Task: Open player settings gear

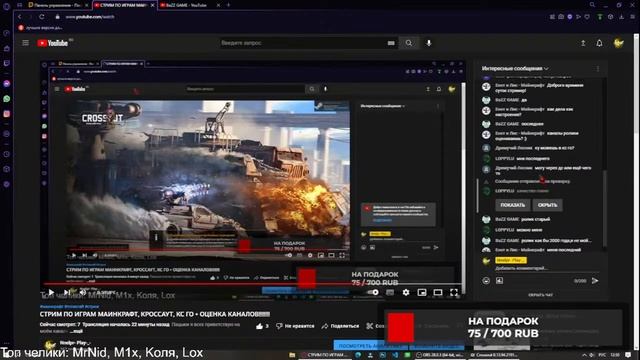Action: (x=406, y=292)
